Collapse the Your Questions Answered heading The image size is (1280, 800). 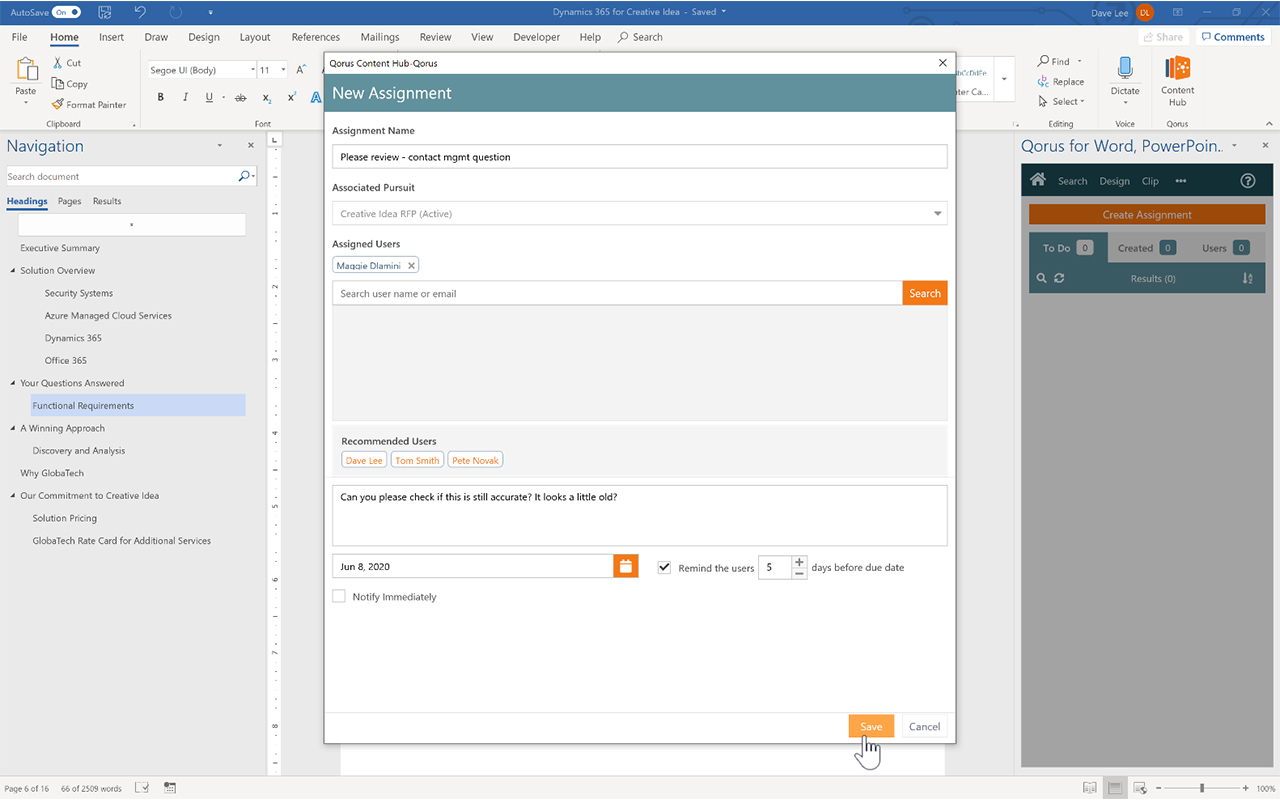(x=12, y=383)
